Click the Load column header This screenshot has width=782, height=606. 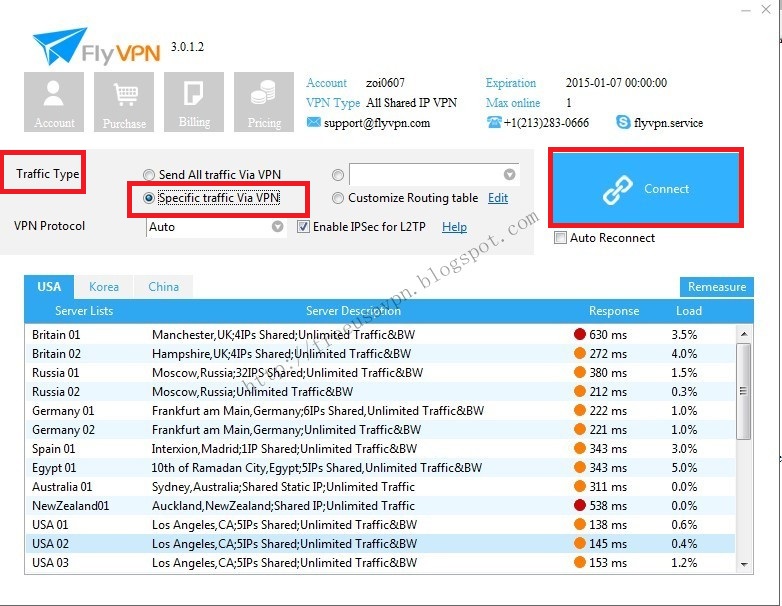(689, 311)
